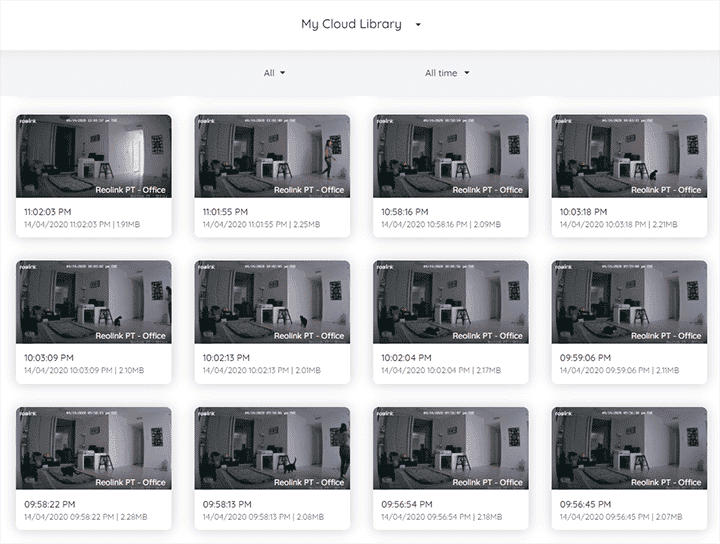Click the 09:58:22 PM file details line
720x544 pixels.
(x=81, y=516)
